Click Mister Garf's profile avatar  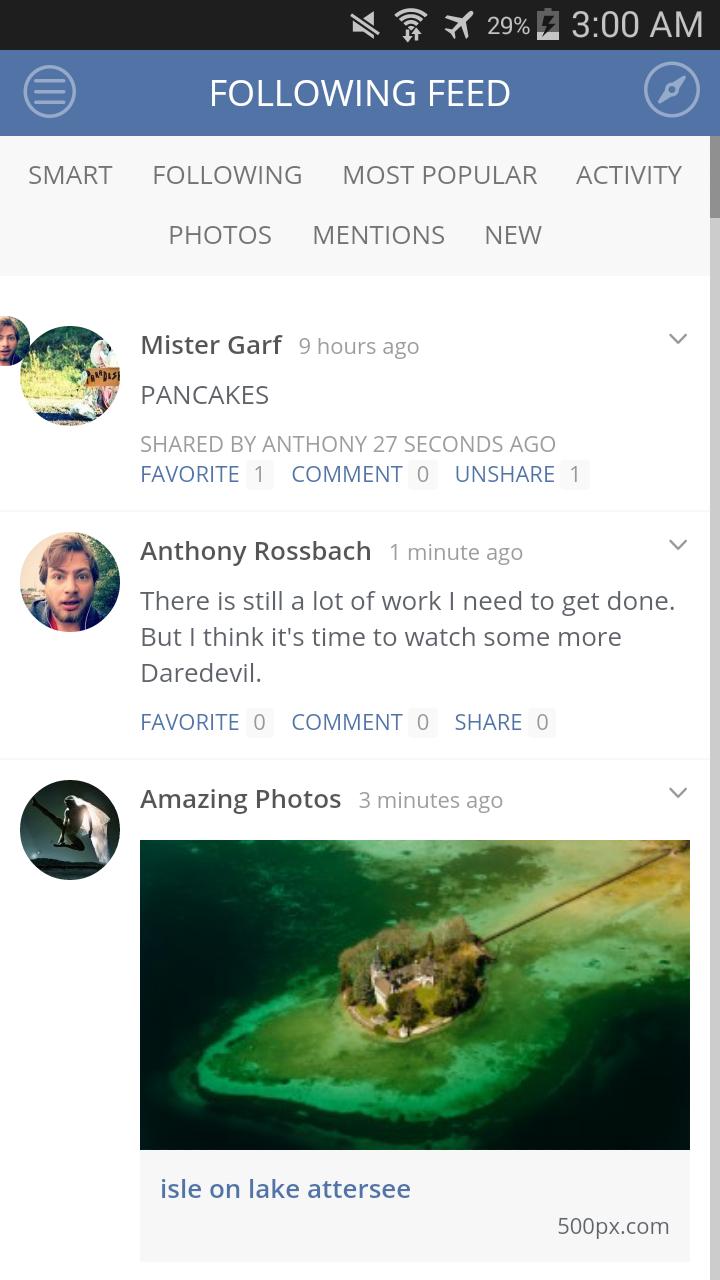pos(69,374)
